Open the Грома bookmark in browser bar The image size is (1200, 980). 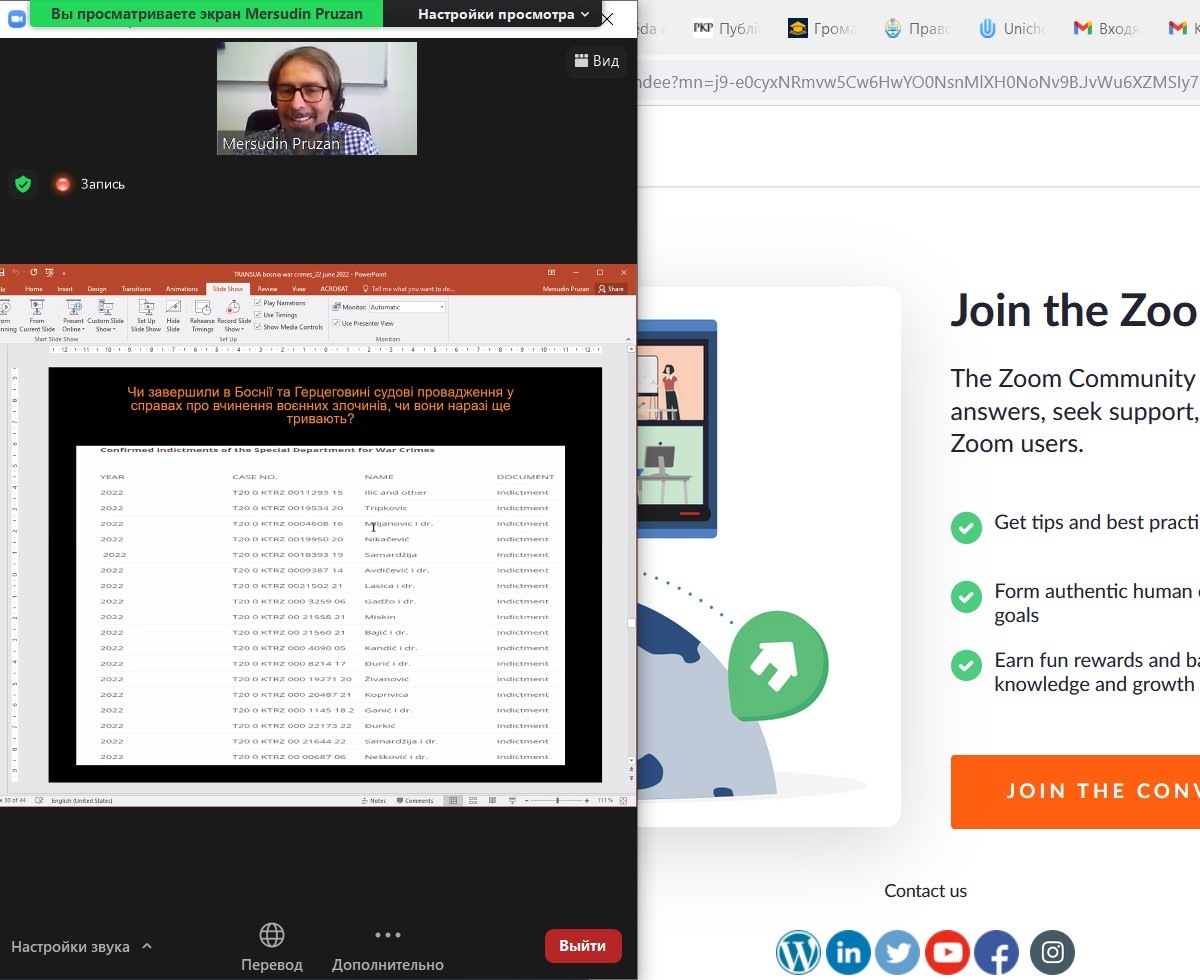[x=822, y=29]
